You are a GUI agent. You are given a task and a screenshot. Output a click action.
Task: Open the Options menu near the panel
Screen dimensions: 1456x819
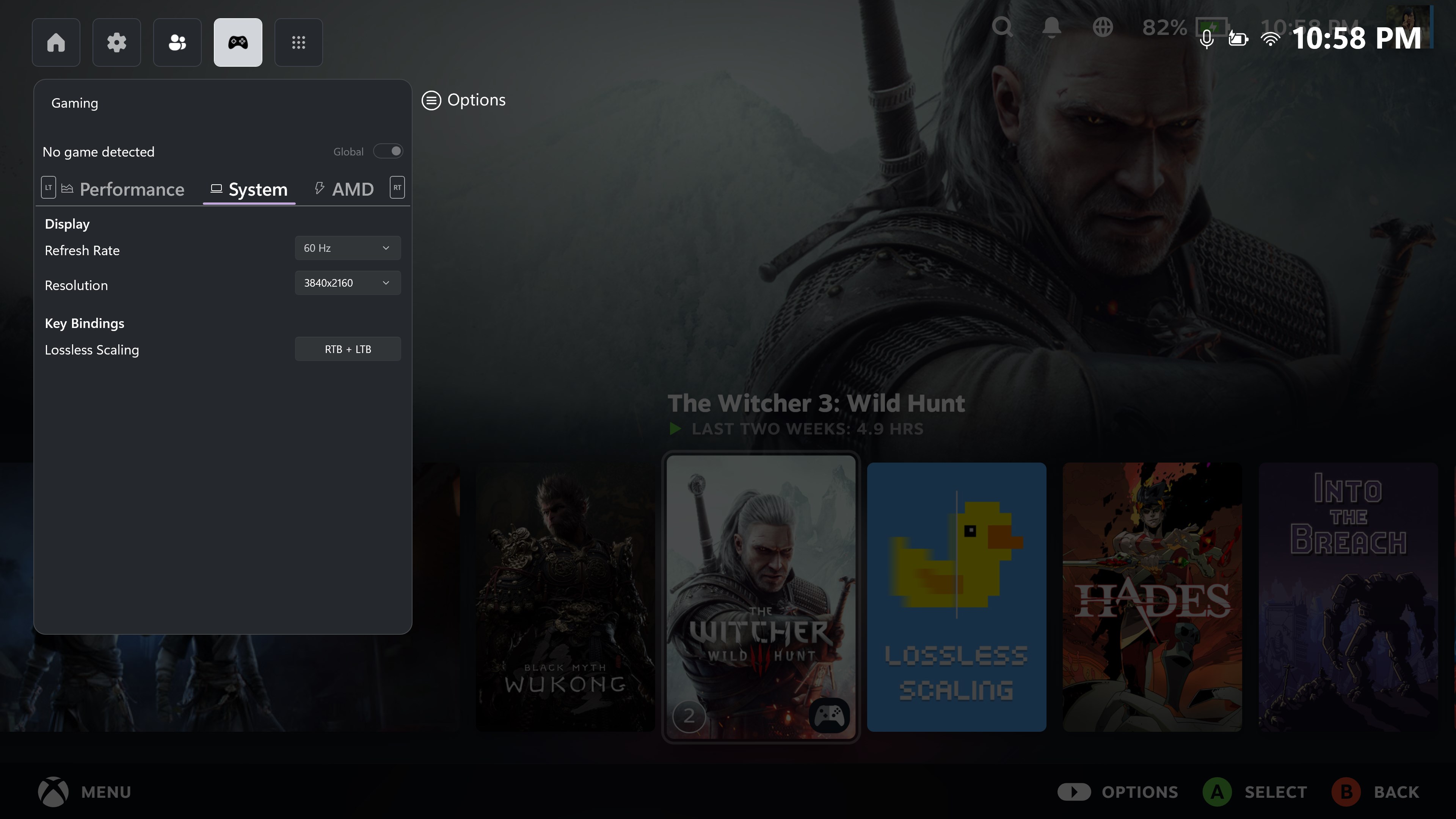[463, 100]
